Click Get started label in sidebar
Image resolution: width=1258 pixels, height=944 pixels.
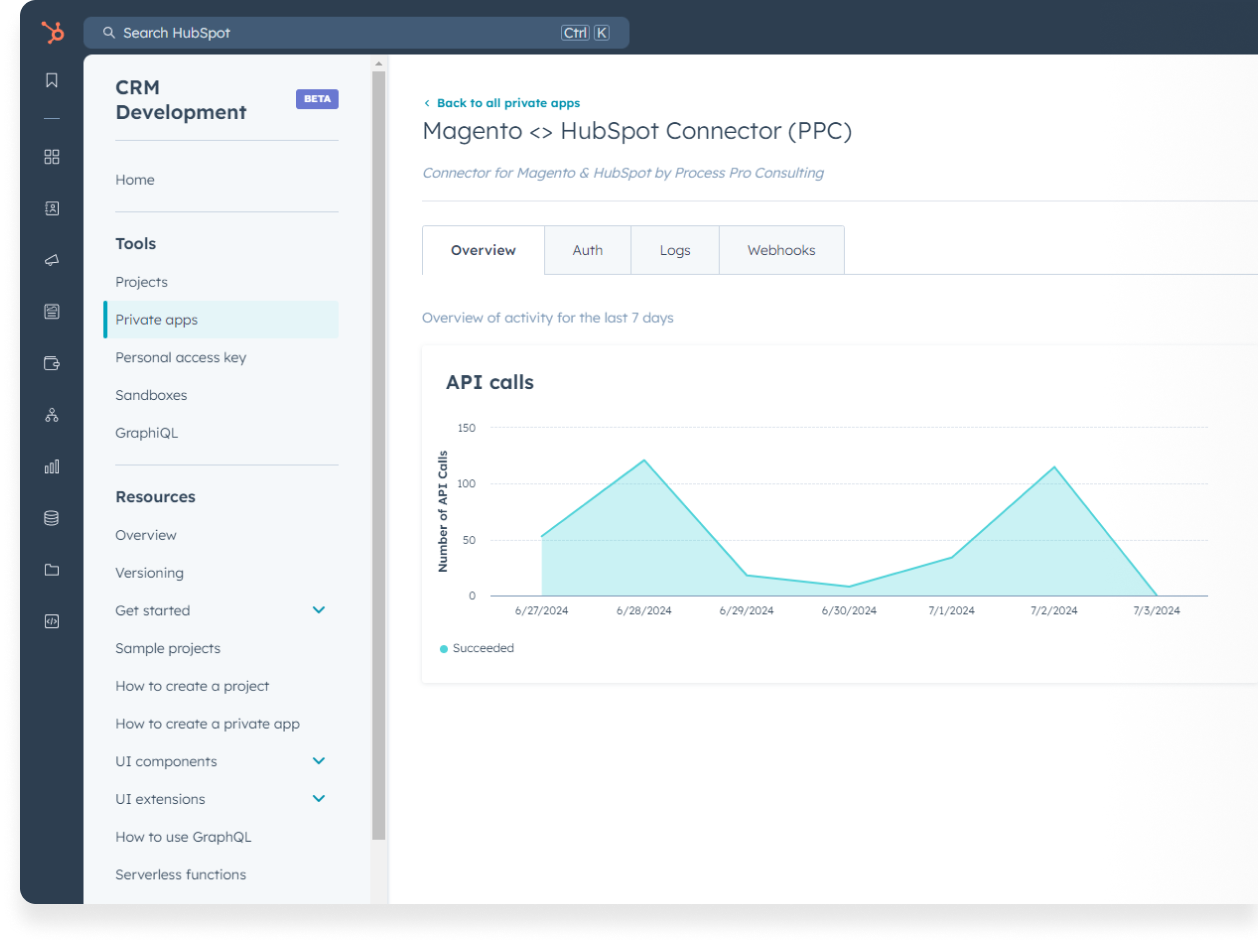click(152, 610)
